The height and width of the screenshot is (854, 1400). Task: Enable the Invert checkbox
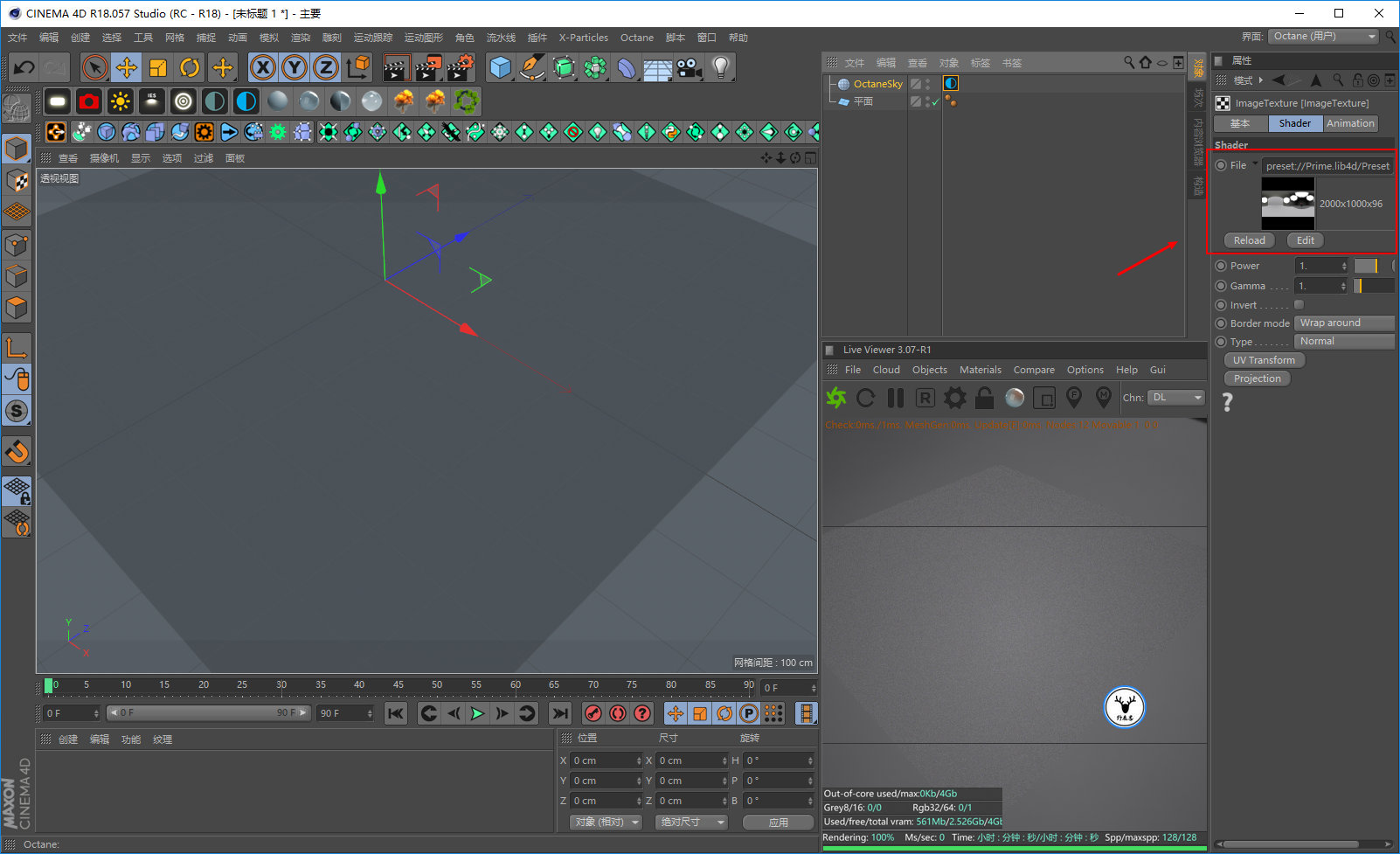(1299, 305)
